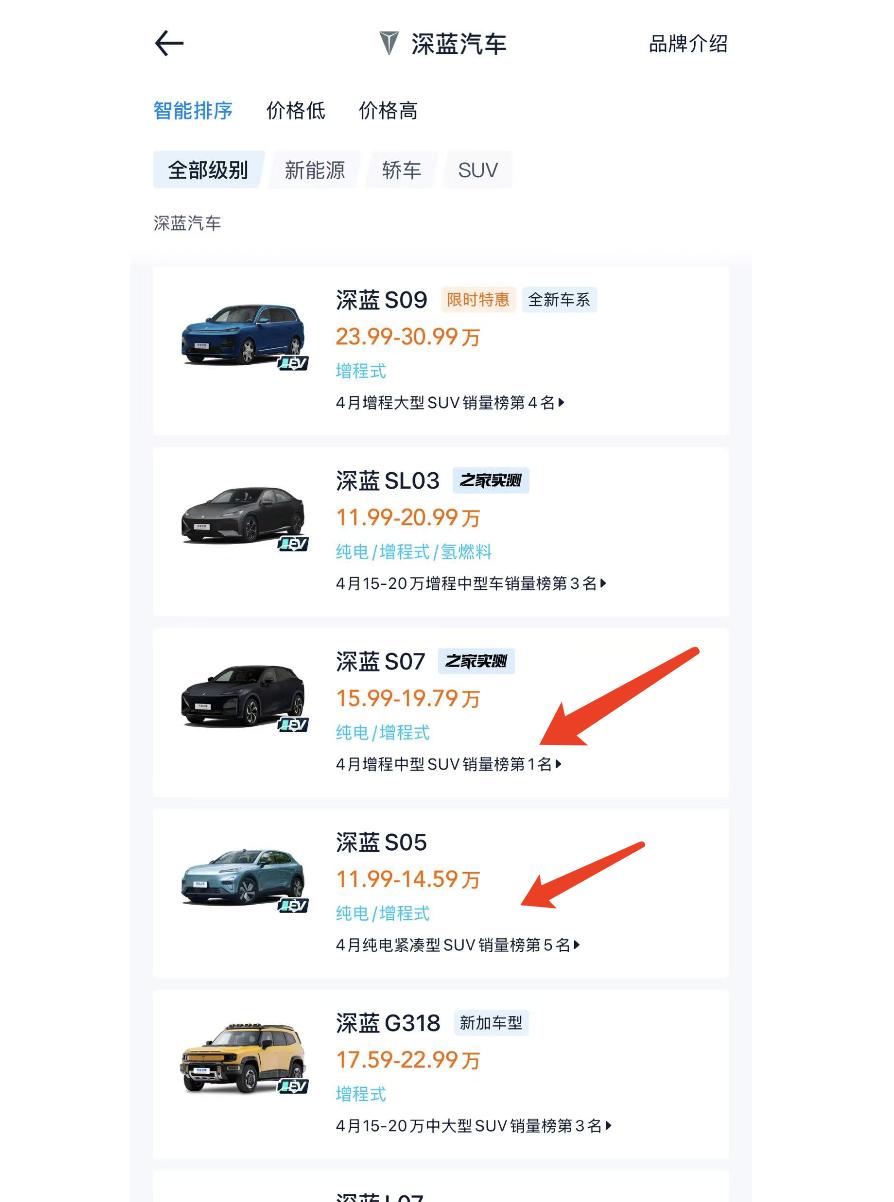Image resolution: width=894 pixels, height=1202 pixels.
Task: Tap the 之家实测 badge on S07
Action: (x=476, y=662)
